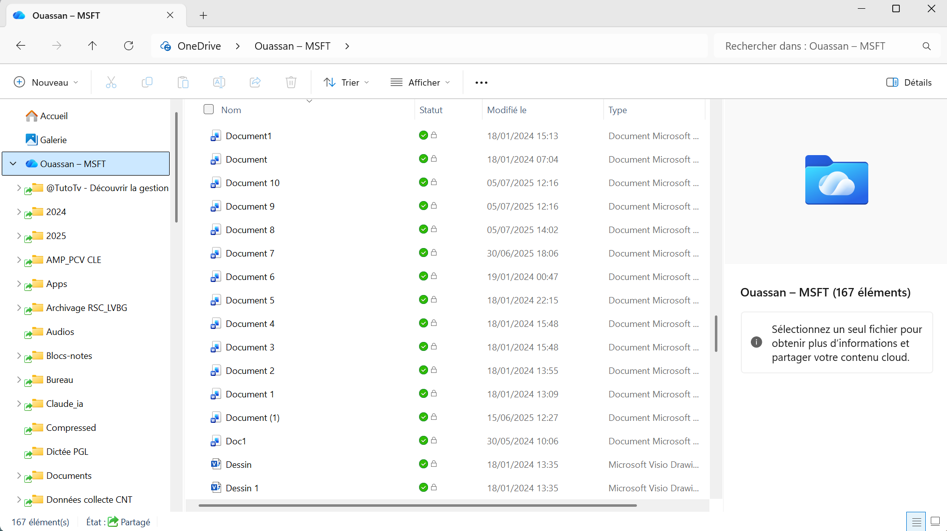Click the Galerie icon in sidebar
This screenshot has width=947, height=531.
point(31,140)
